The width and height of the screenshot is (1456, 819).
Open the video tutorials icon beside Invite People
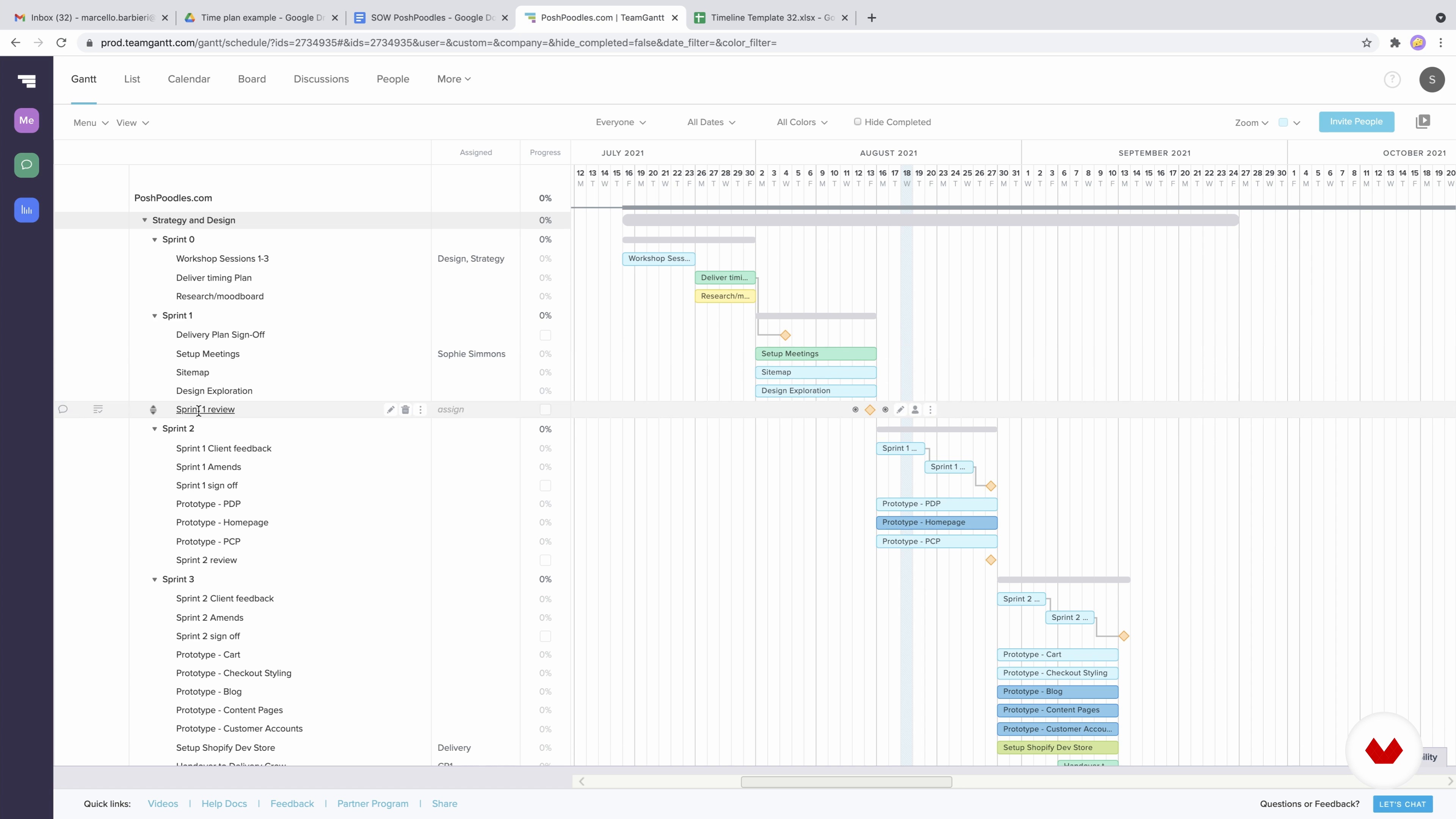click(1423, 121)
